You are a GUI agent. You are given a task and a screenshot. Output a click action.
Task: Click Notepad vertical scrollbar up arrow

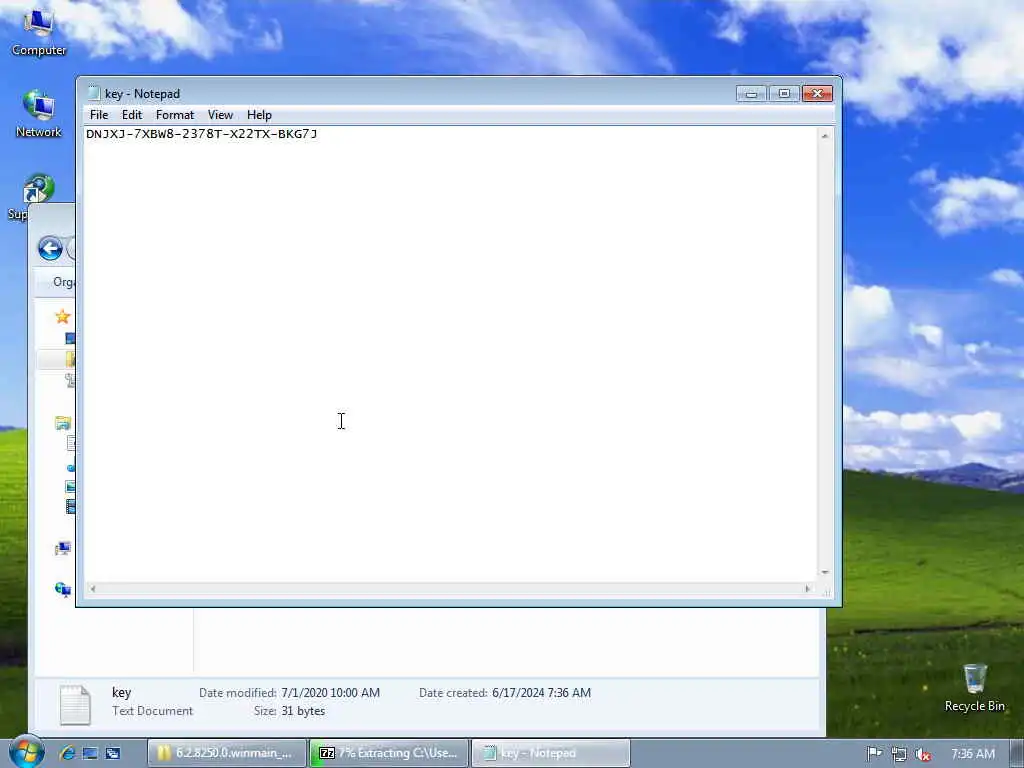(x=825, y=136)
